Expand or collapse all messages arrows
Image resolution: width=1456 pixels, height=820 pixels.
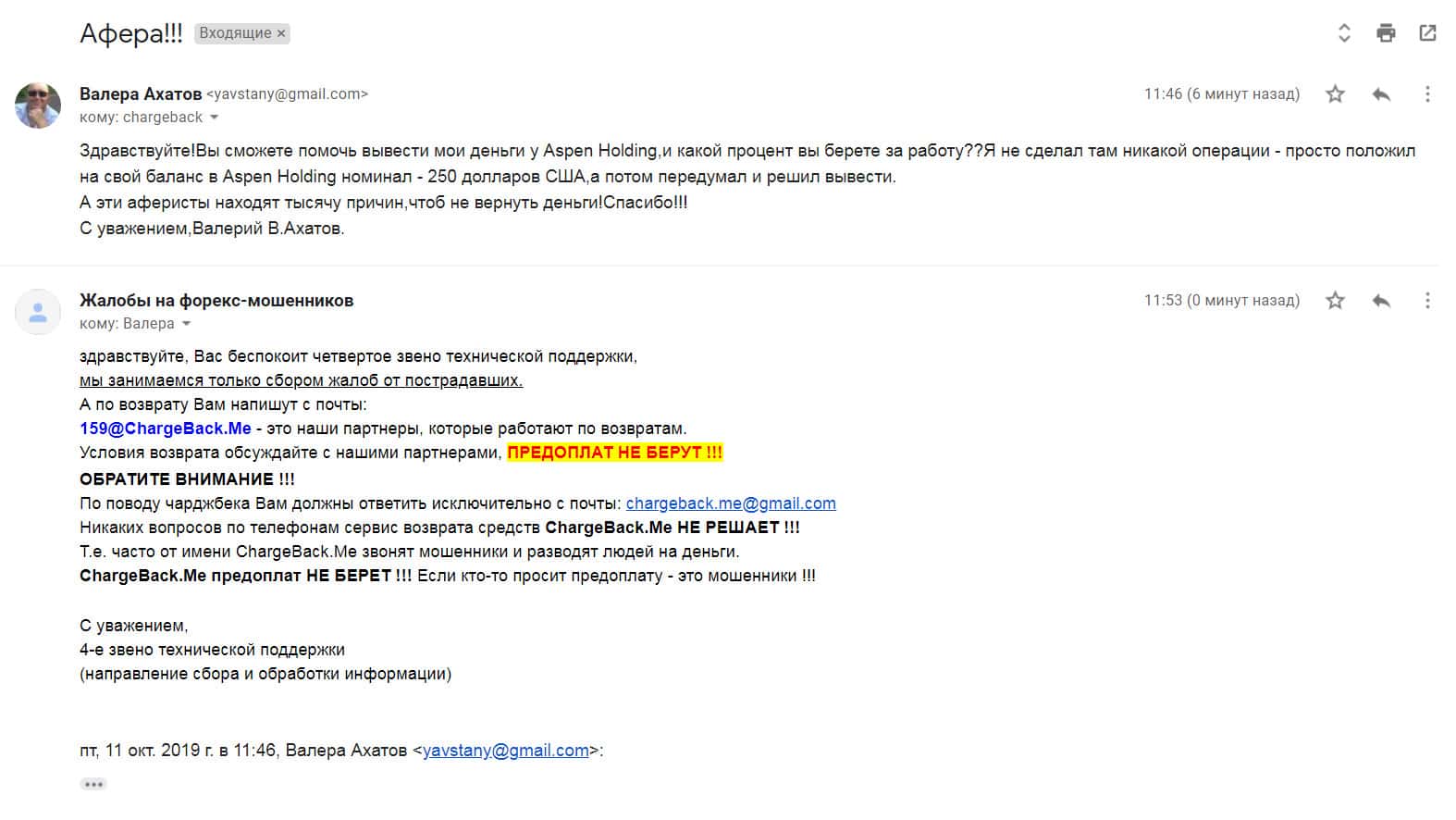[x=1344, y=33]
